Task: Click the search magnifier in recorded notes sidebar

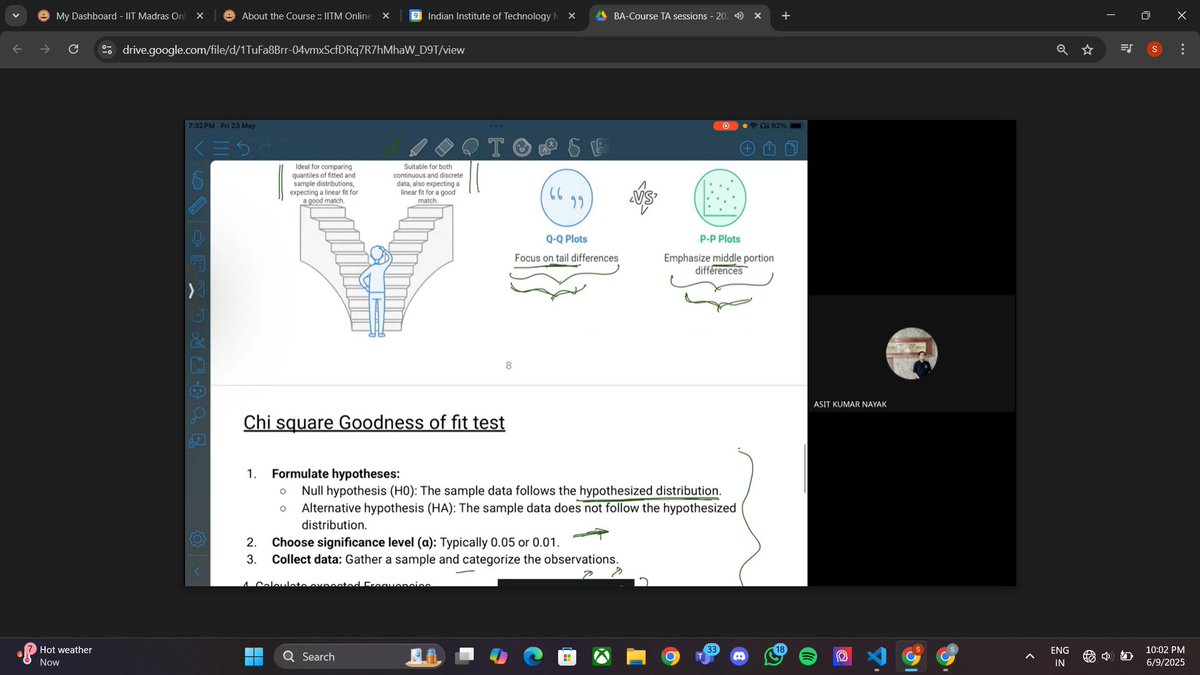Action: click(x=198, y=413)
